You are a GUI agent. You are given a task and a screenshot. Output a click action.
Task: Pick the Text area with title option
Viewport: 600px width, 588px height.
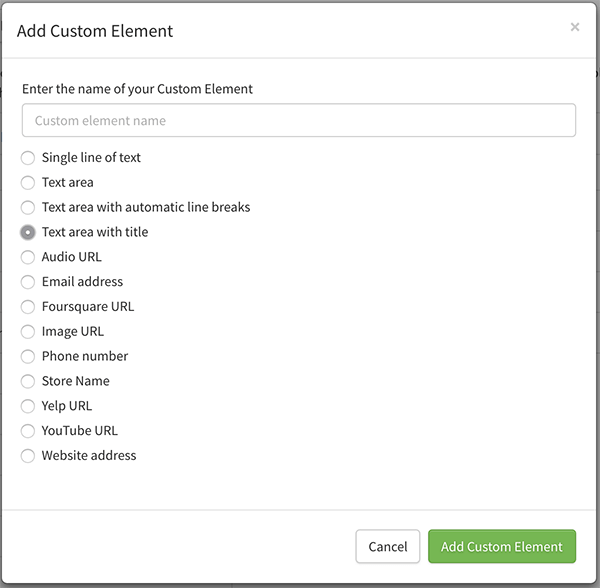coord(28,232)
